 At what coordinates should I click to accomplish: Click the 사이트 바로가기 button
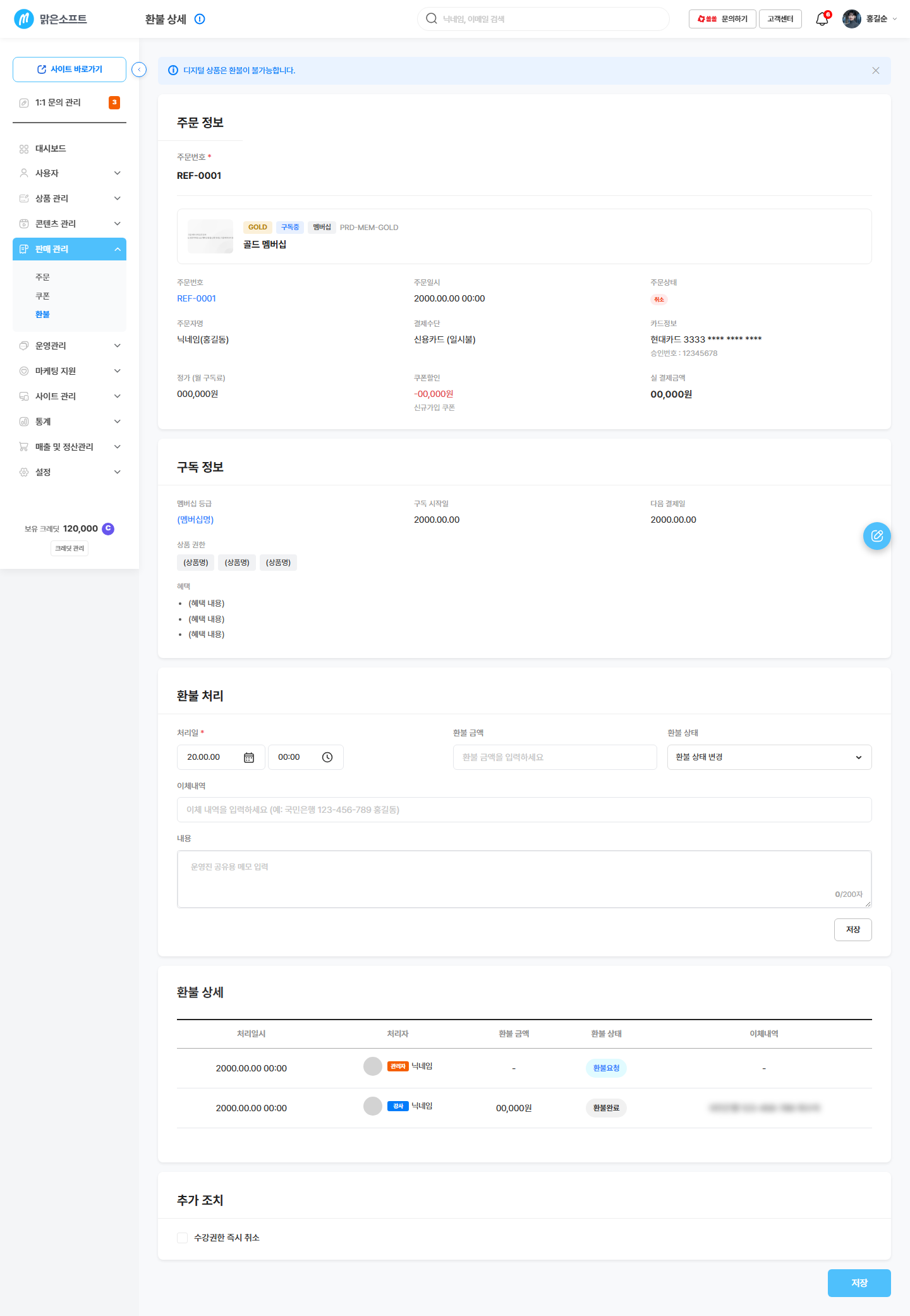[70, 70]
